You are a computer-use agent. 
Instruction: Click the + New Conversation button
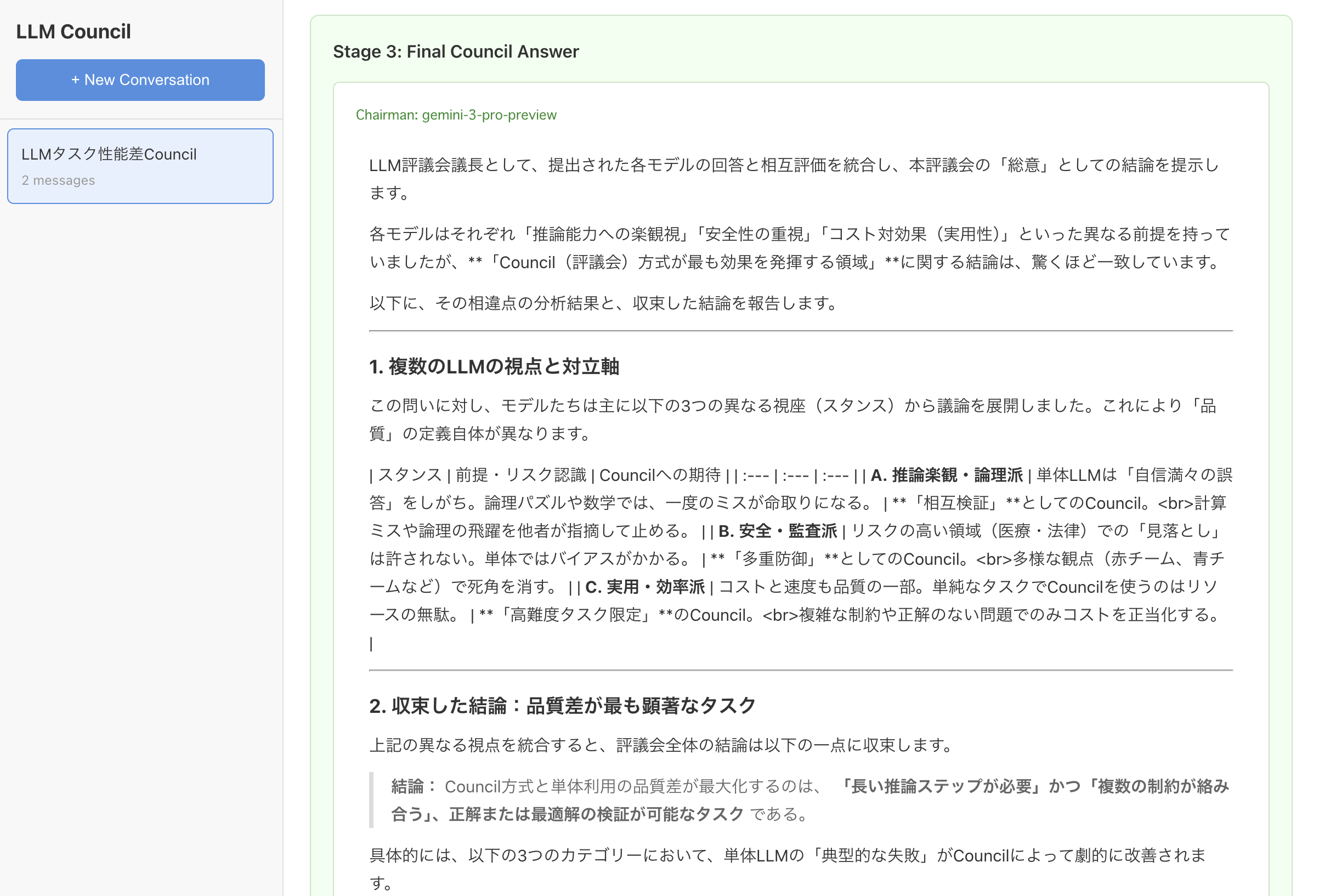[140, 80]
